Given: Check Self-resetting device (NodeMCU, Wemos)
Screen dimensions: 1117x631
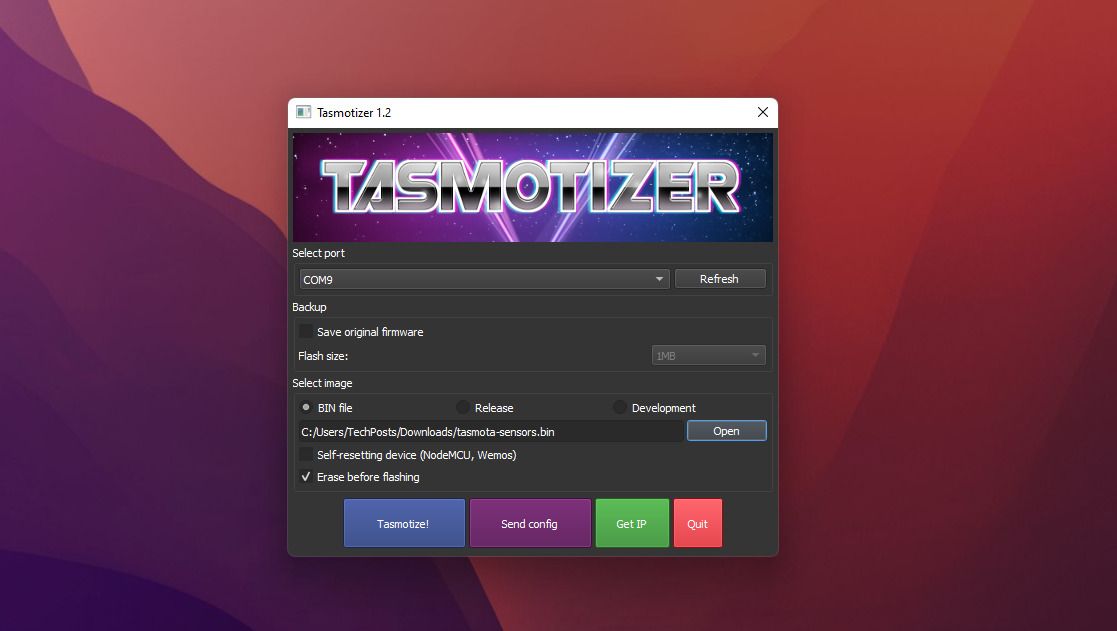Looking at the screenshot, I should pos(306,455).
